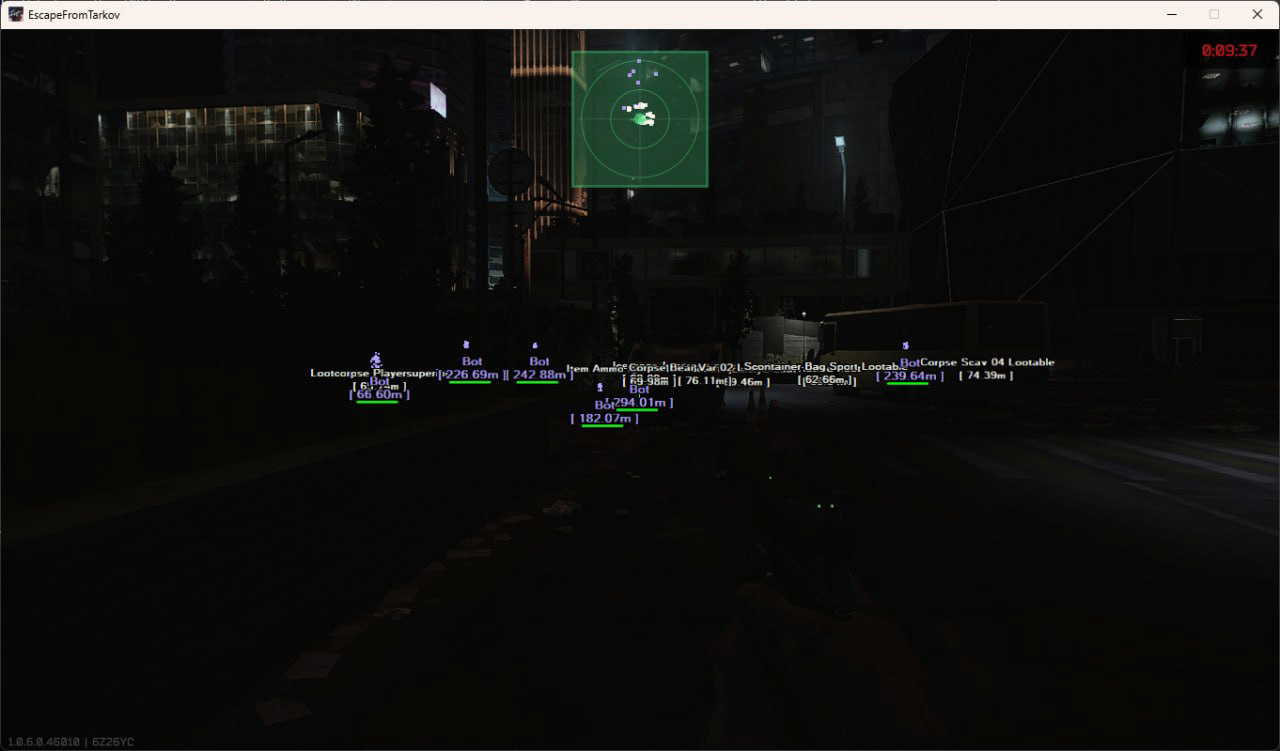Click the Corpse Scav 04 Lootable label
Viewport: 1280px width, 751px height.
(987, 362)
